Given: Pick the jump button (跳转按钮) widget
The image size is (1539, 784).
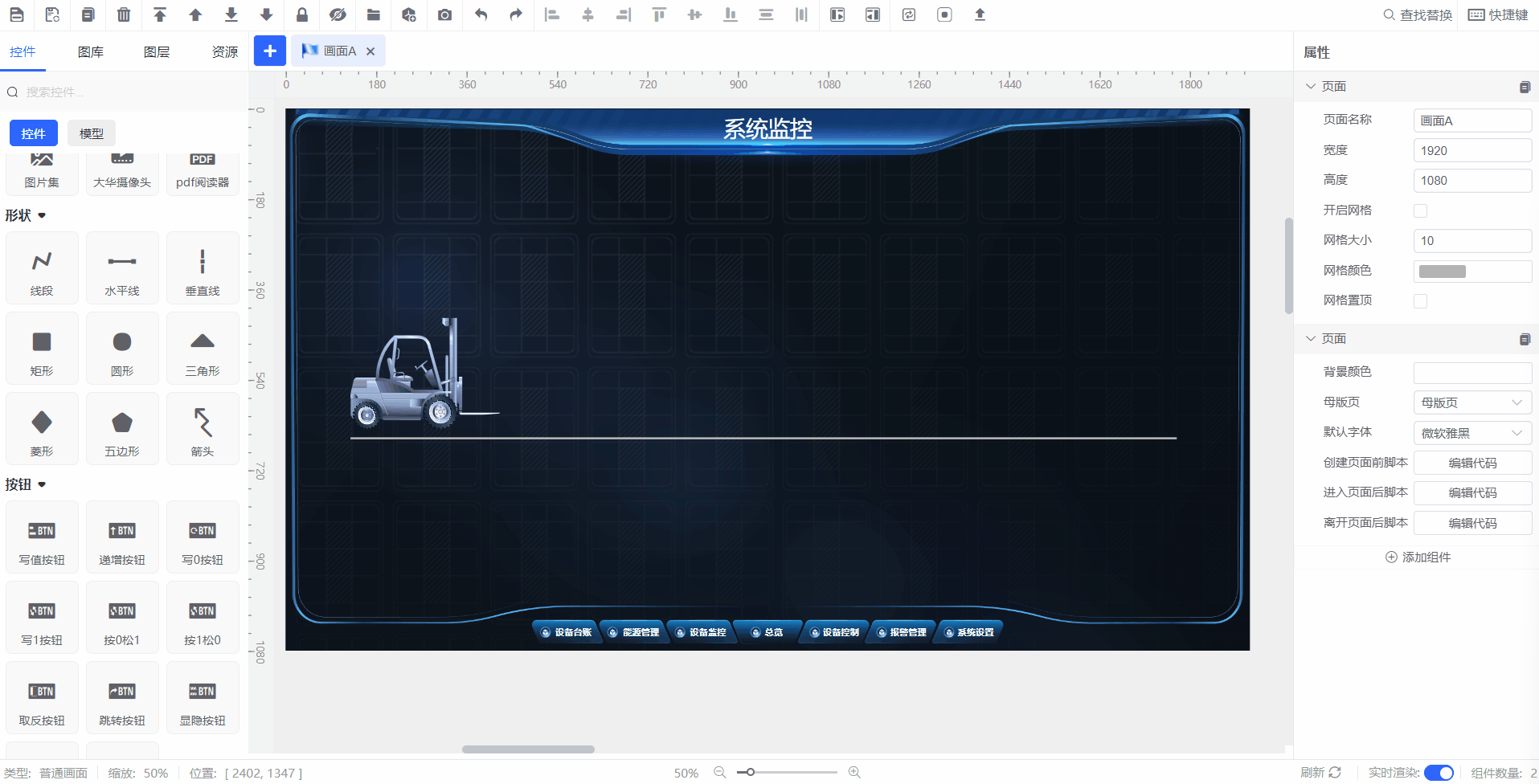Looking at the screenshot, I should click(x=122, y=699).
